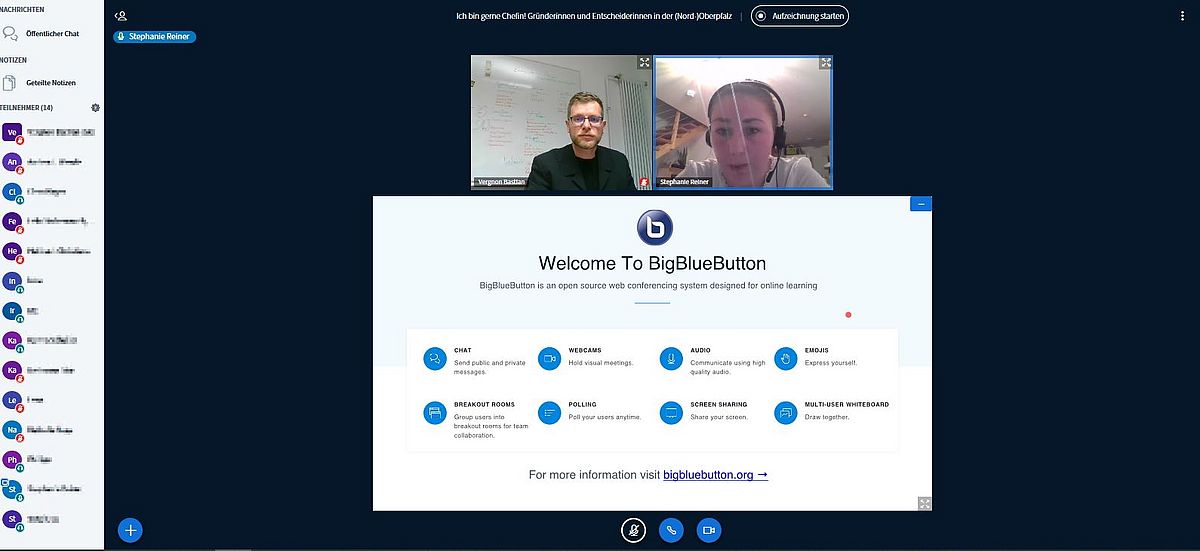1200x551 pixels.
Task: Click the In participant avatar
Action: coord(12,281)
